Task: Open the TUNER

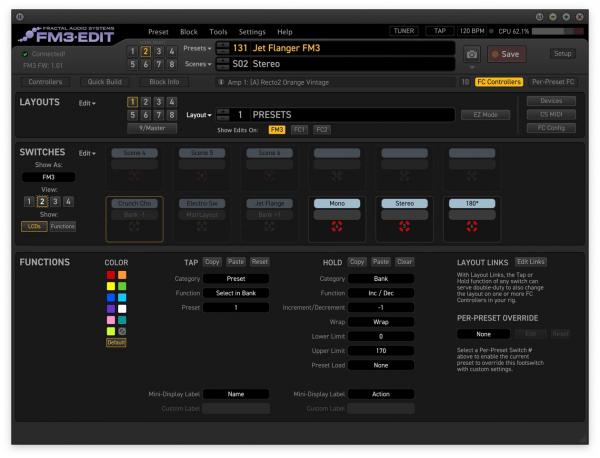Action: pyautogui.click(x=404, y=31)
